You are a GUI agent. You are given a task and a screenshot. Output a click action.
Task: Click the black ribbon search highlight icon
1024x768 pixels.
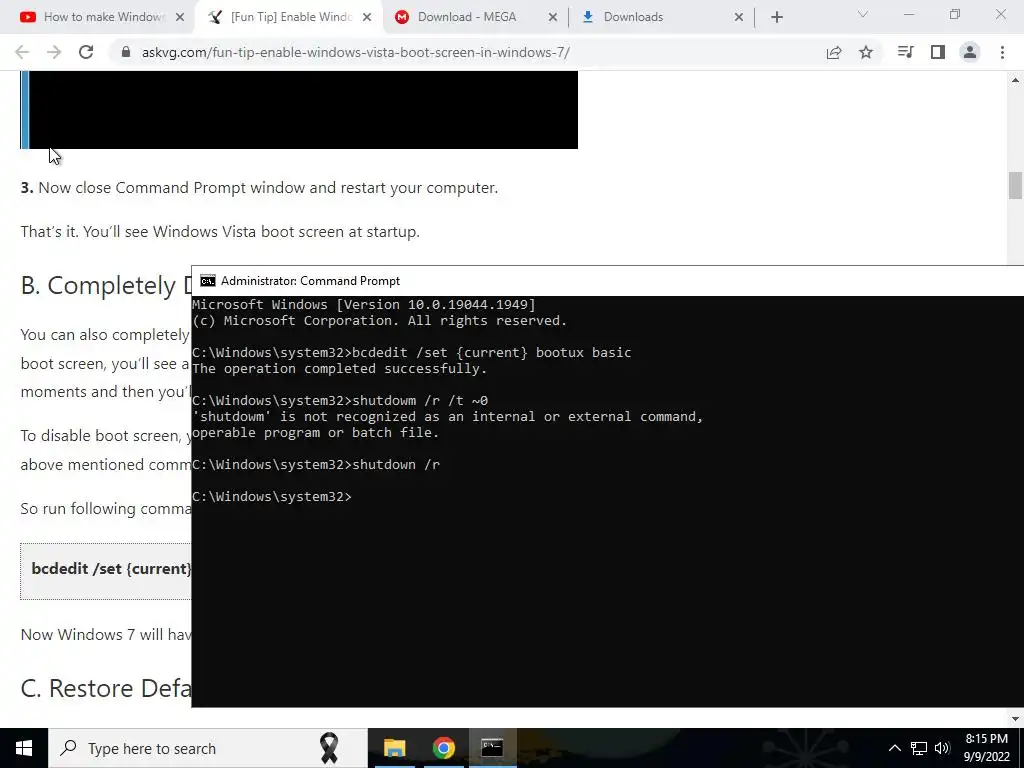coord(329,748)
